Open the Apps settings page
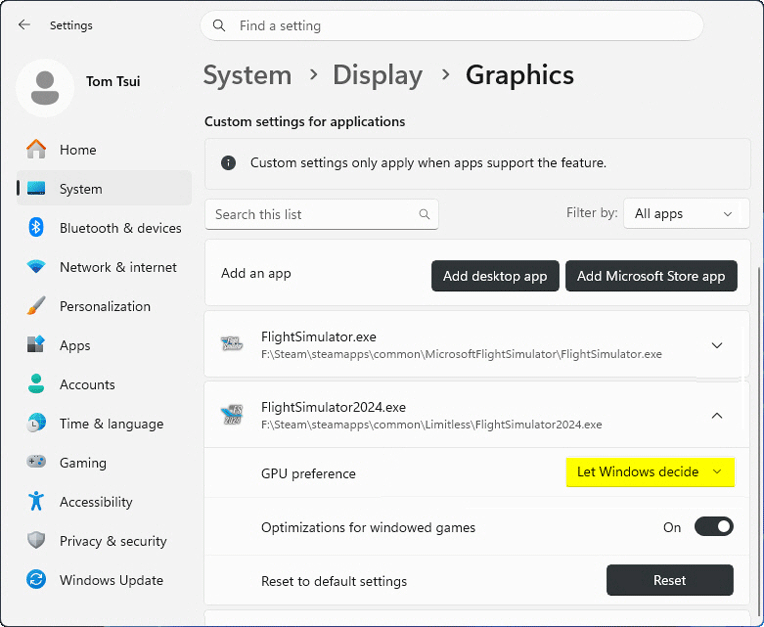The width and height of the screenshot is (764, 627). point(75,345)
